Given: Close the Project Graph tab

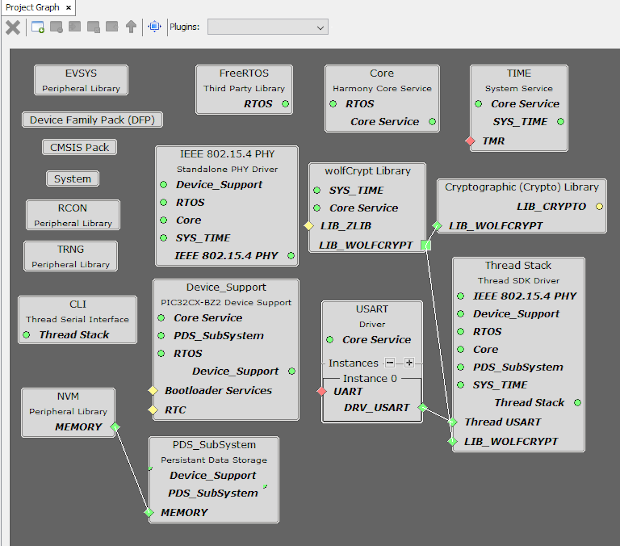Looking at the screenshot, I should coord(69,8).
